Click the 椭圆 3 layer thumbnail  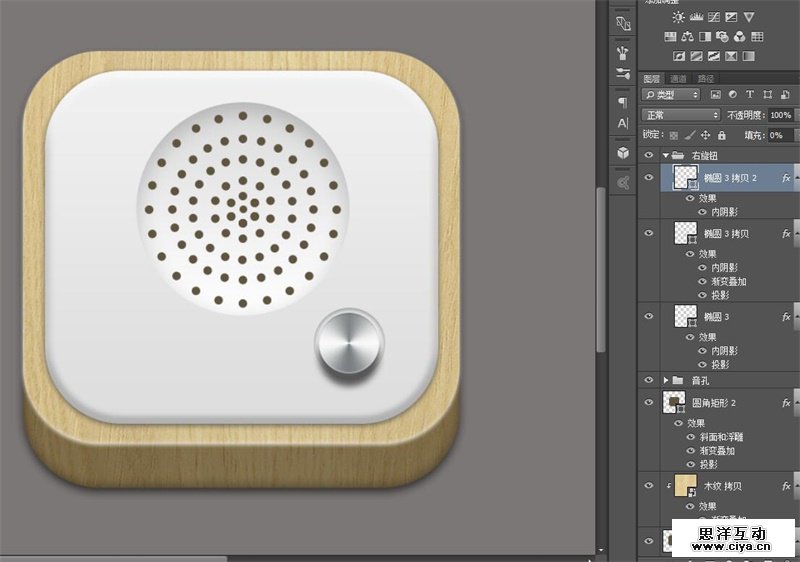pos(686,317)
